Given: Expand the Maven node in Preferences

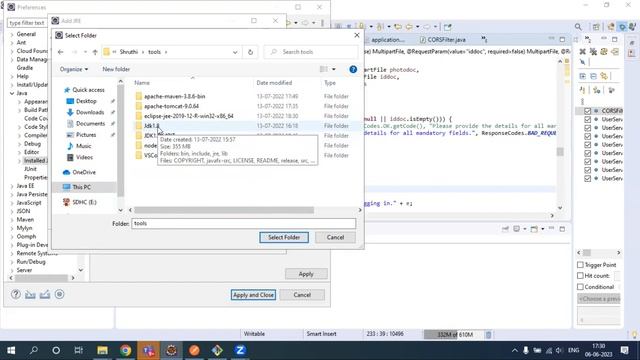Looking at the screenshot, I should [12, 220].
